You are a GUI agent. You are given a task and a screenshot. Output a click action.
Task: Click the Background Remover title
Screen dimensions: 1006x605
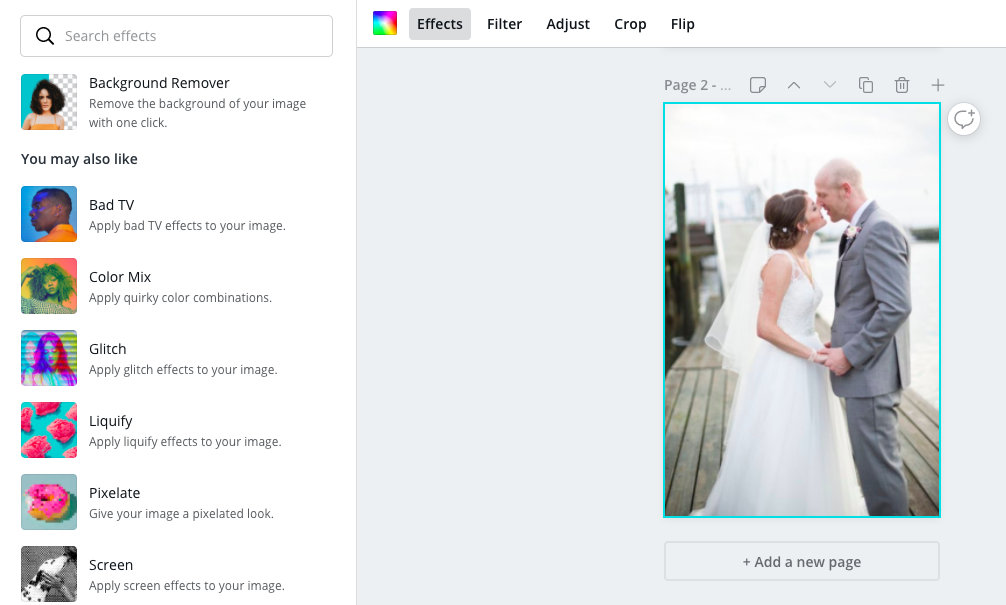pyautogui.click(x=159, y=83)
